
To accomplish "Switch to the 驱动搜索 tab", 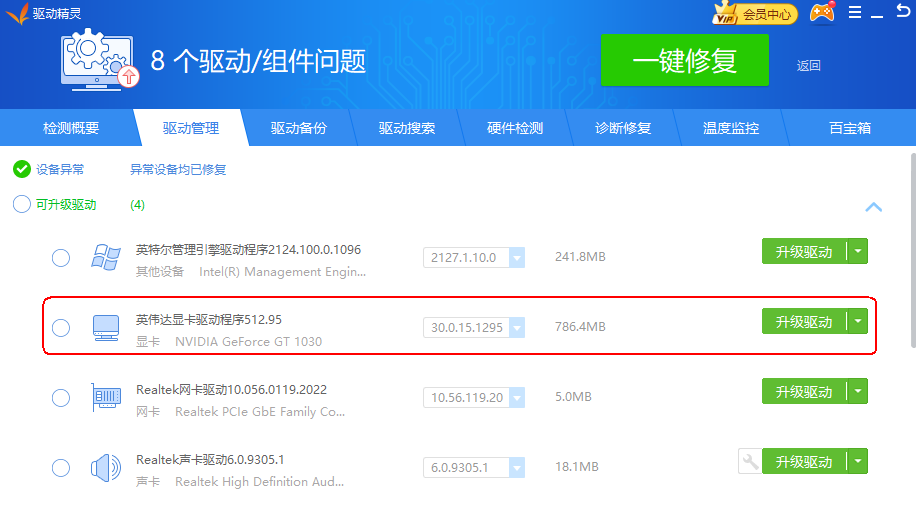I will point(407,128).
